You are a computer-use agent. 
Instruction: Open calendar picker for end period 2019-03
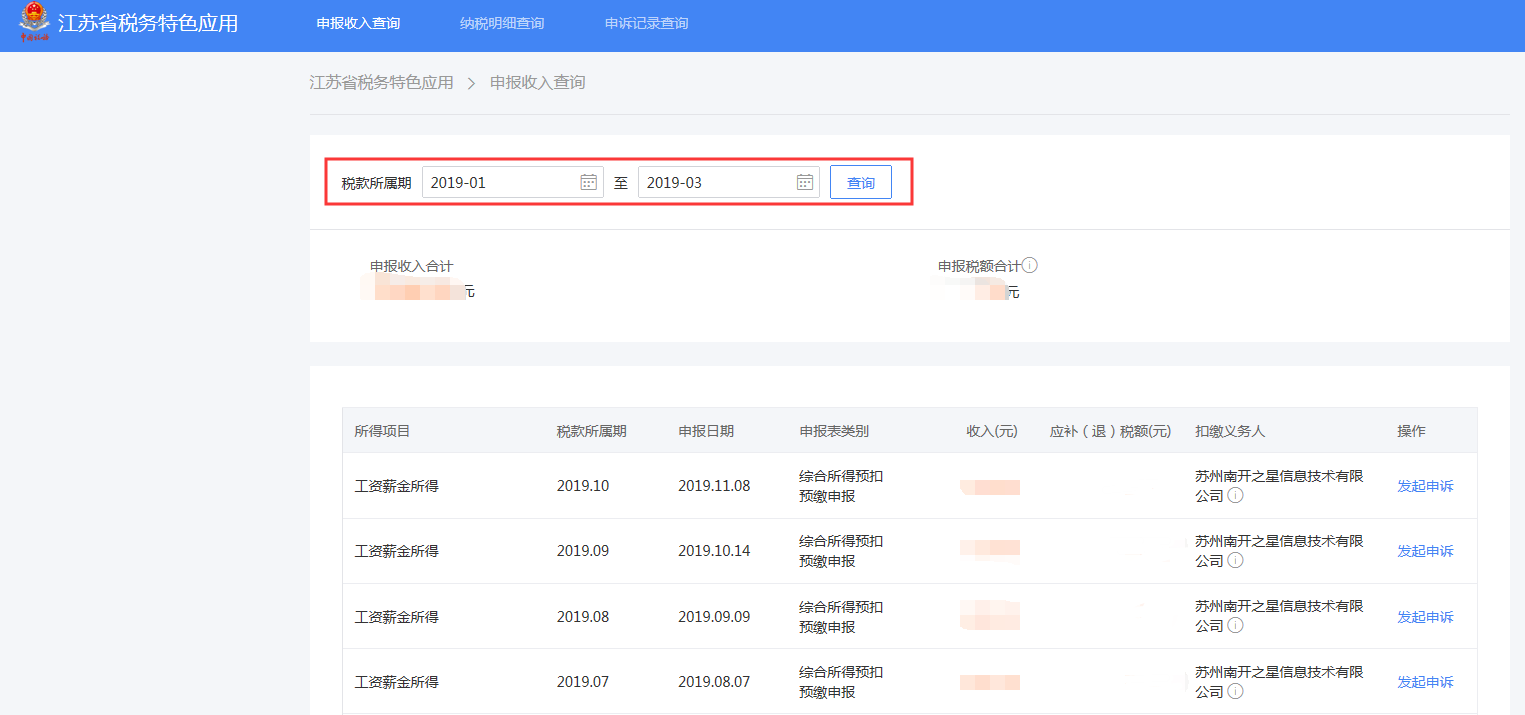coord(805,182)
